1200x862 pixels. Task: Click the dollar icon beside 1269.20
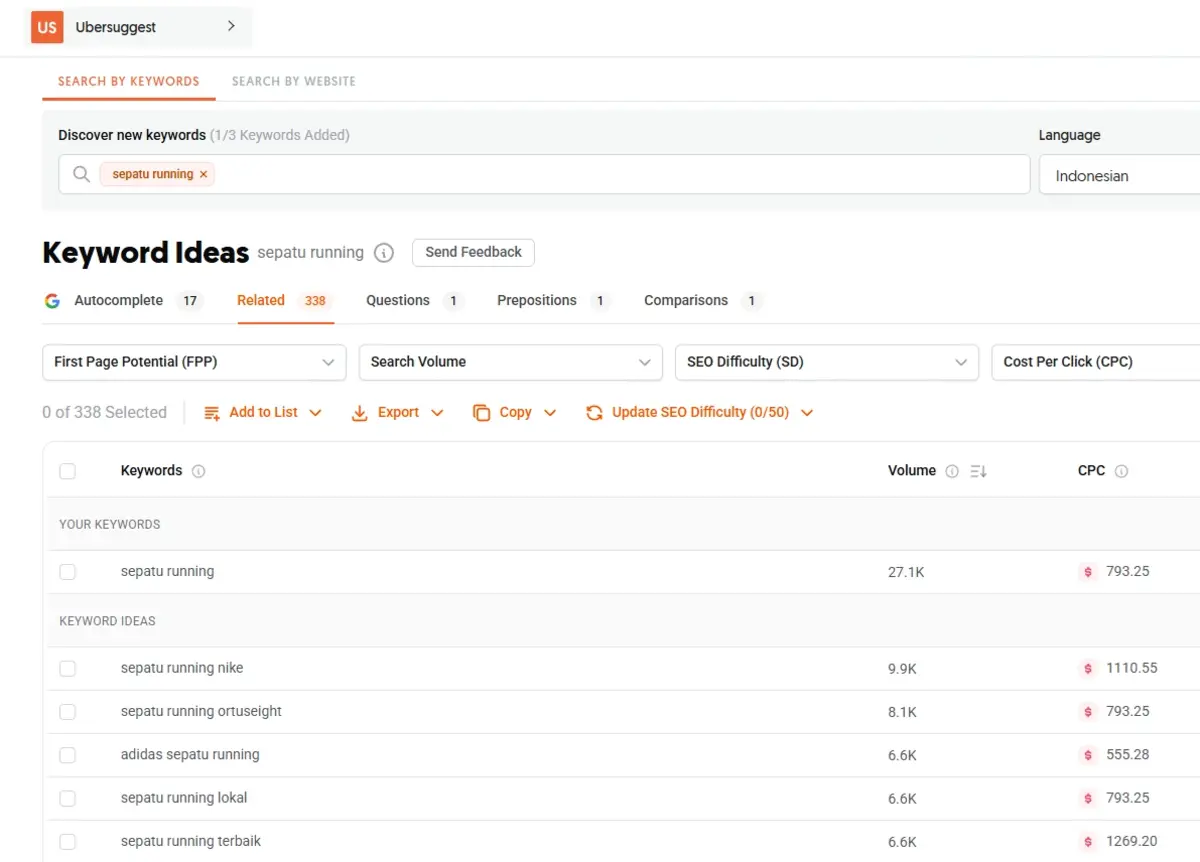point(1088,842)
